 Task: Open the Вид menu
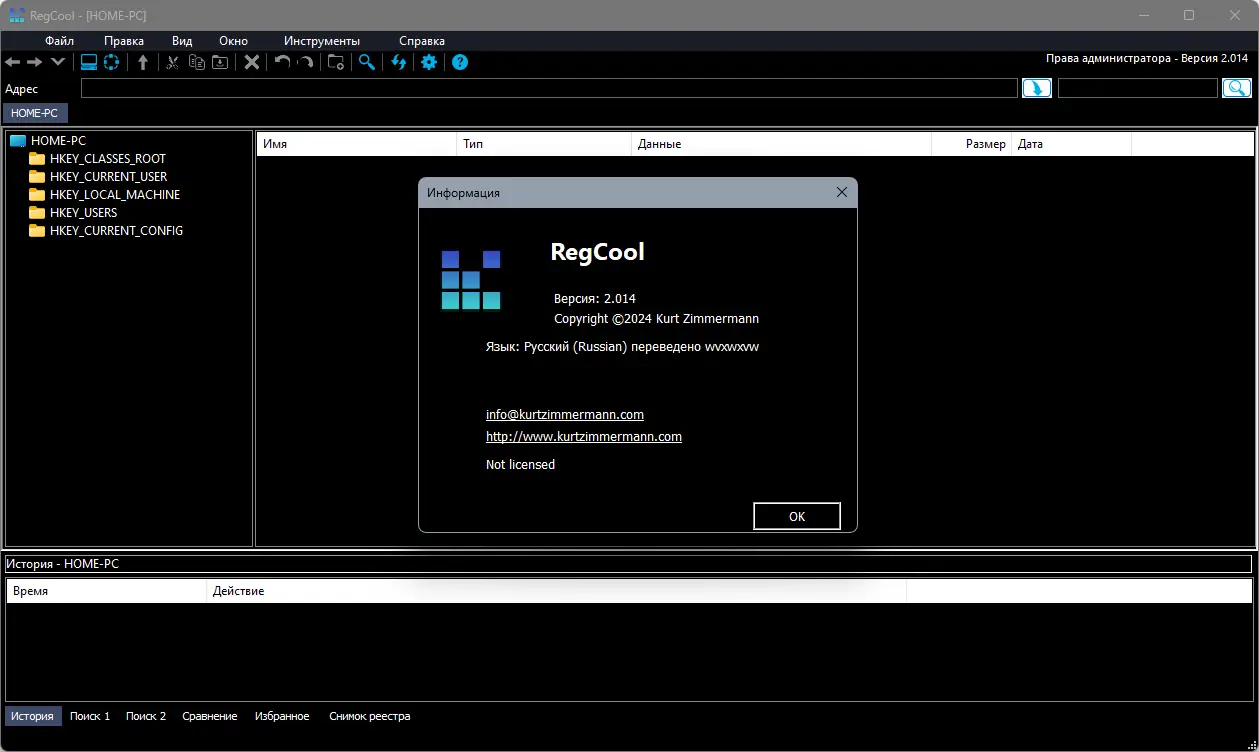(182, 41)
